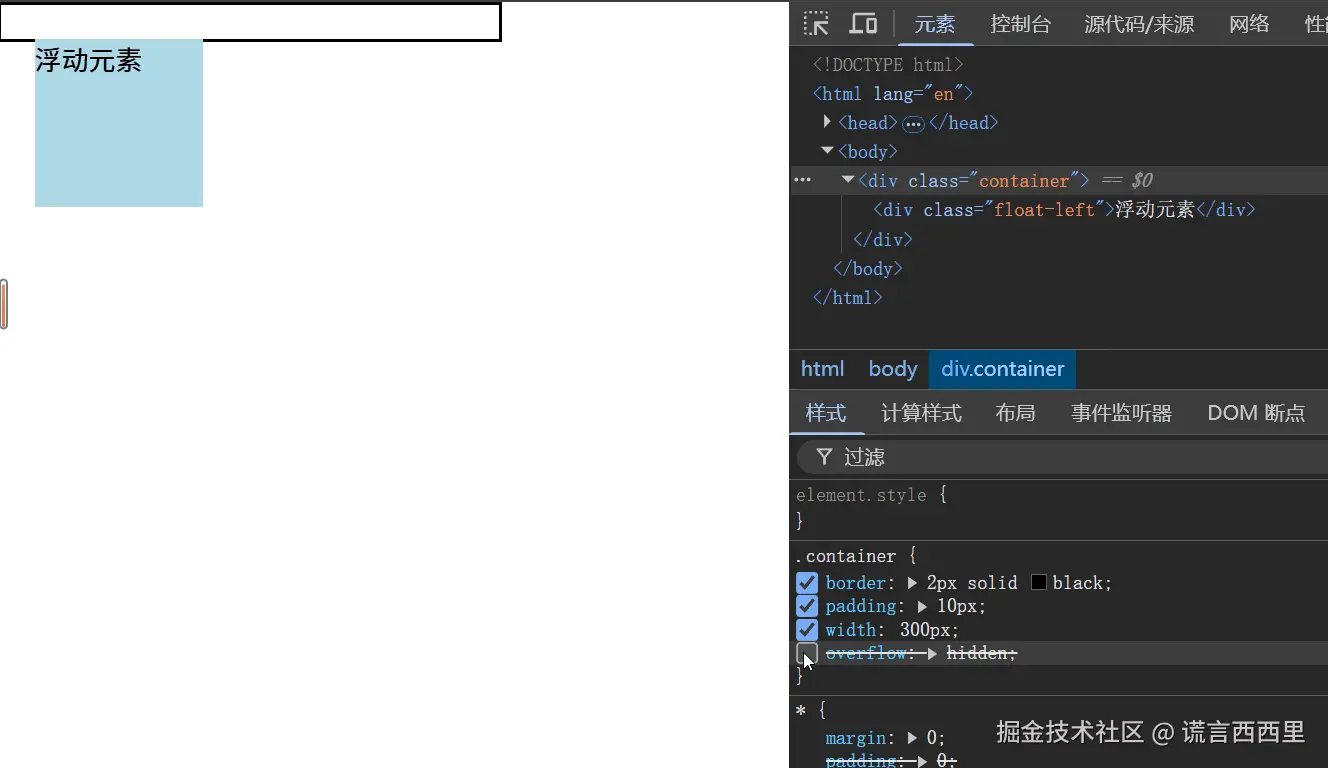This screenshot has width=1328, height=768.
Task: Select the closing /html line
Action: coord(848,298)
